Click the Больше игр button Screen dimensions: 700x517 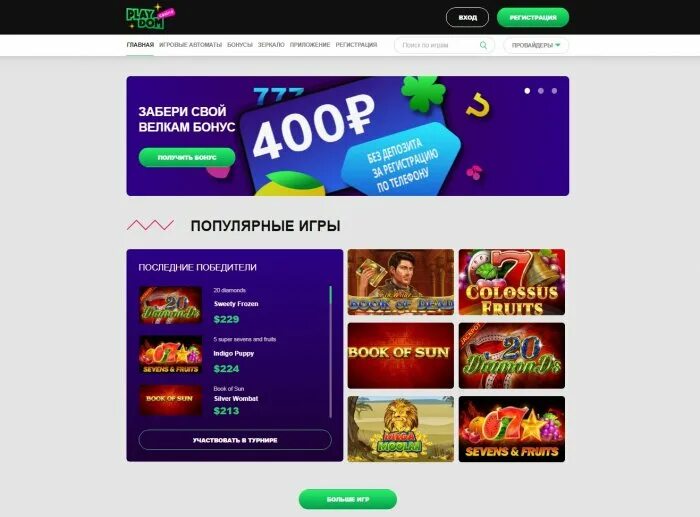(x=348, y=499)
